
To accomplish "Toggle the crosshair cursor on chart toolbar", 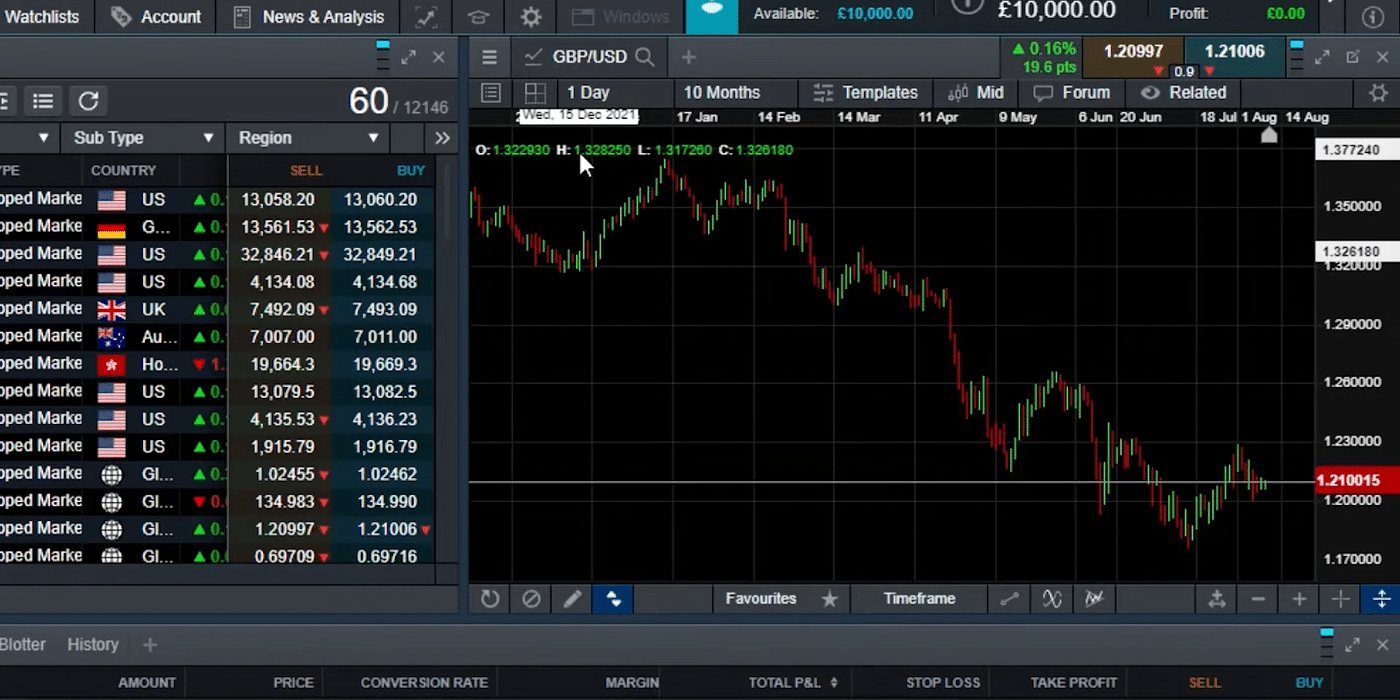I will click(x=1340, y=599).
